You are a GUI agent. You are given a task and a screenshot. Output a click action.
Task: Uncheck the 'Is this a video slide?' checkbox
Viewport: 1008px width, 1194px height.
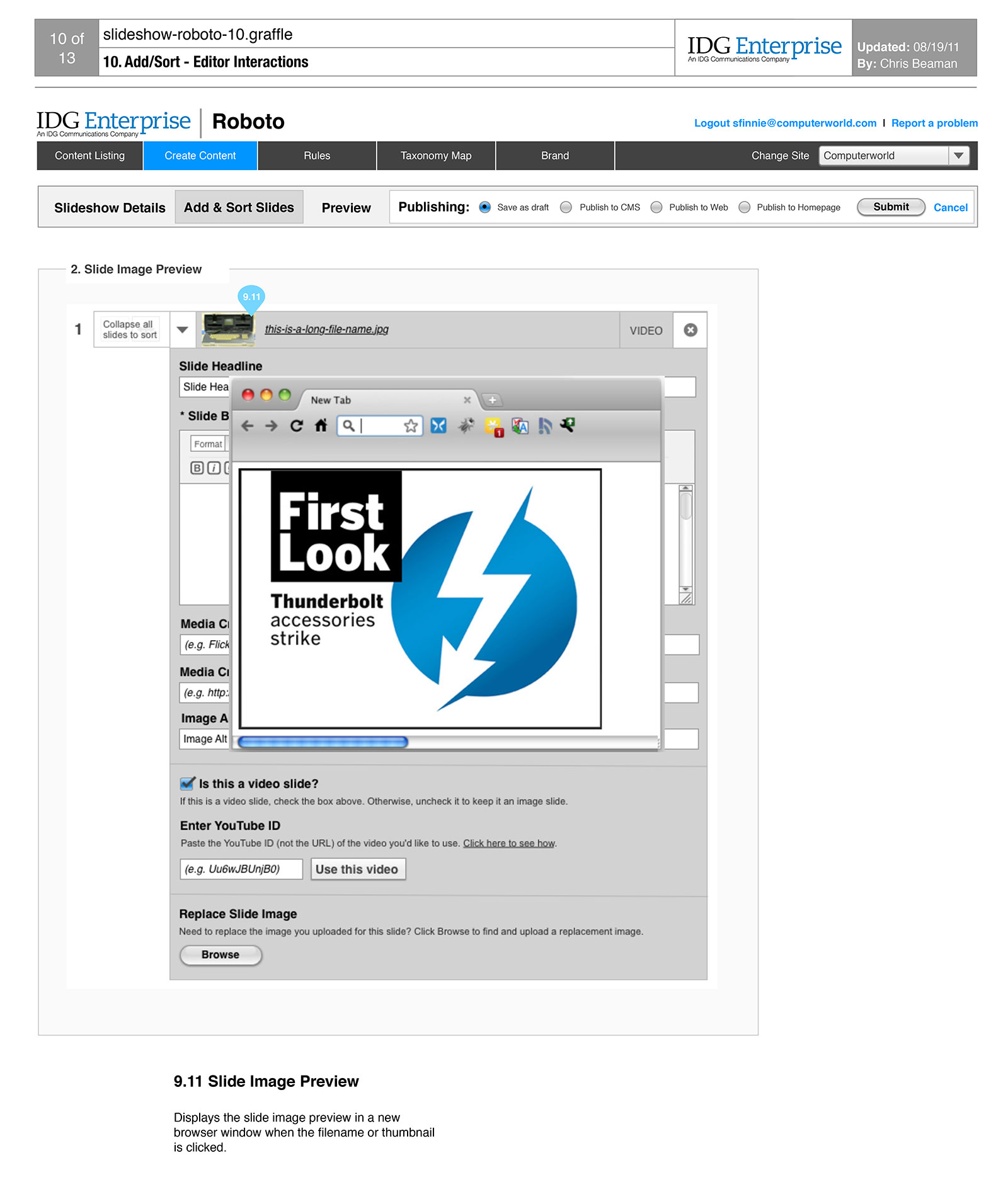point(187,783)
